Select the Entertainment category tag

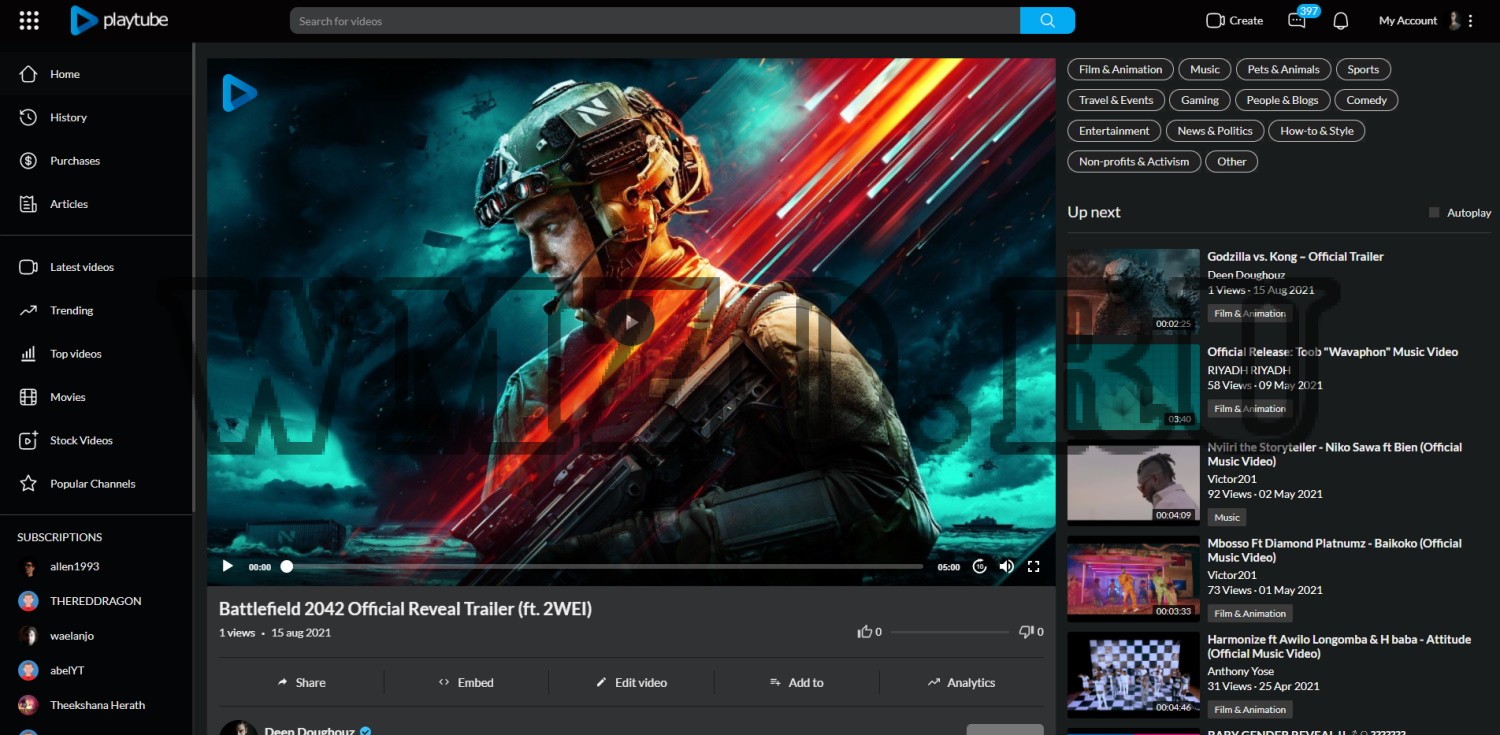coord(1114,131)
